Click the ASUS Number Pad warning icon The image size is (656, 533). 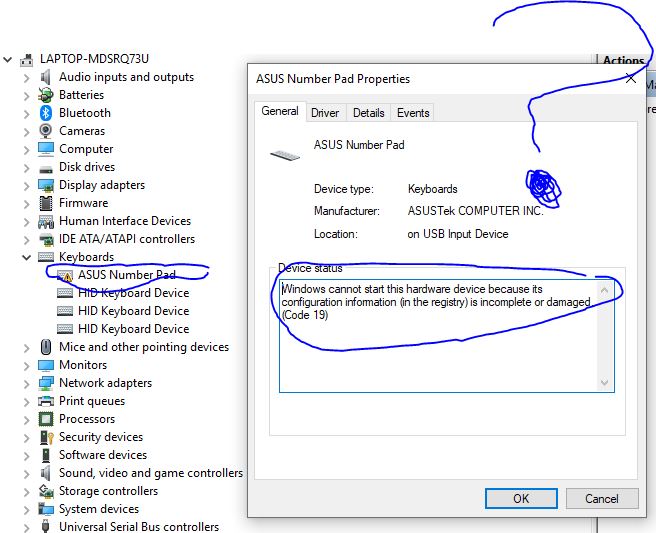pyautogui.click(x=65, y=275)
